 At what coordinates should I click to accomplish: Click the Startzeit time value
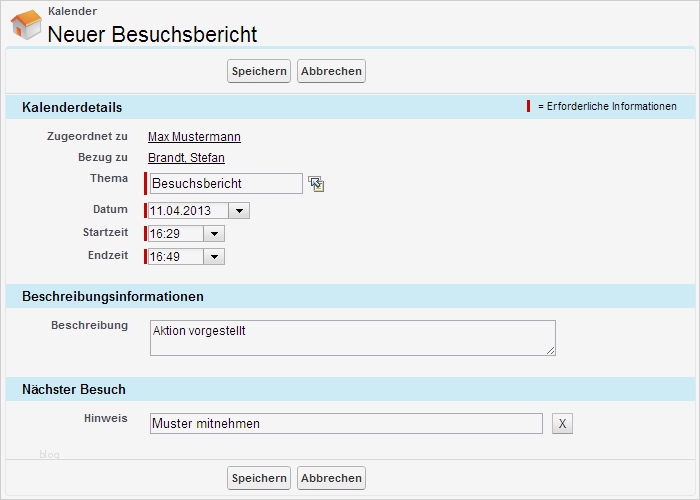pyautogui.click(x=175, y=234)
